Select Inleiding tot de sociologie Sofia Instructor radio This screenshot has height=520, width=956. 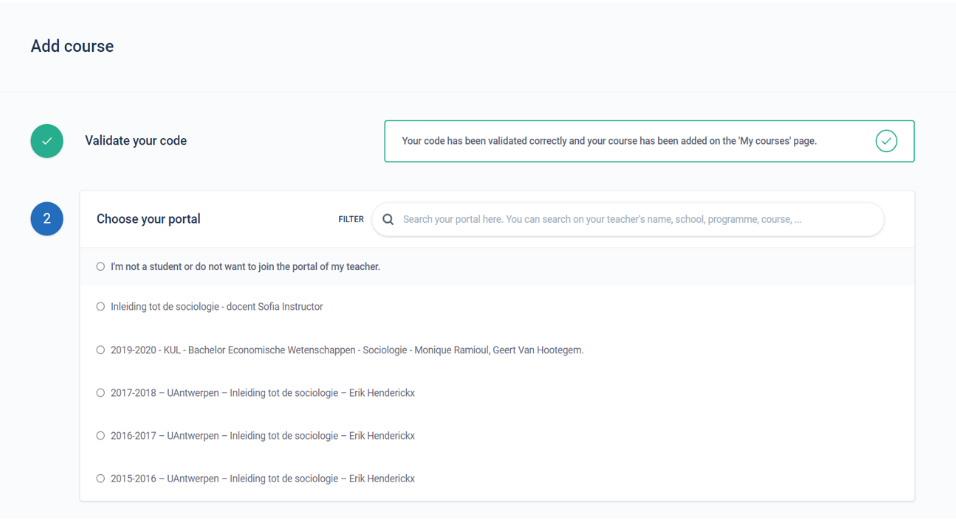coord(101,307)
